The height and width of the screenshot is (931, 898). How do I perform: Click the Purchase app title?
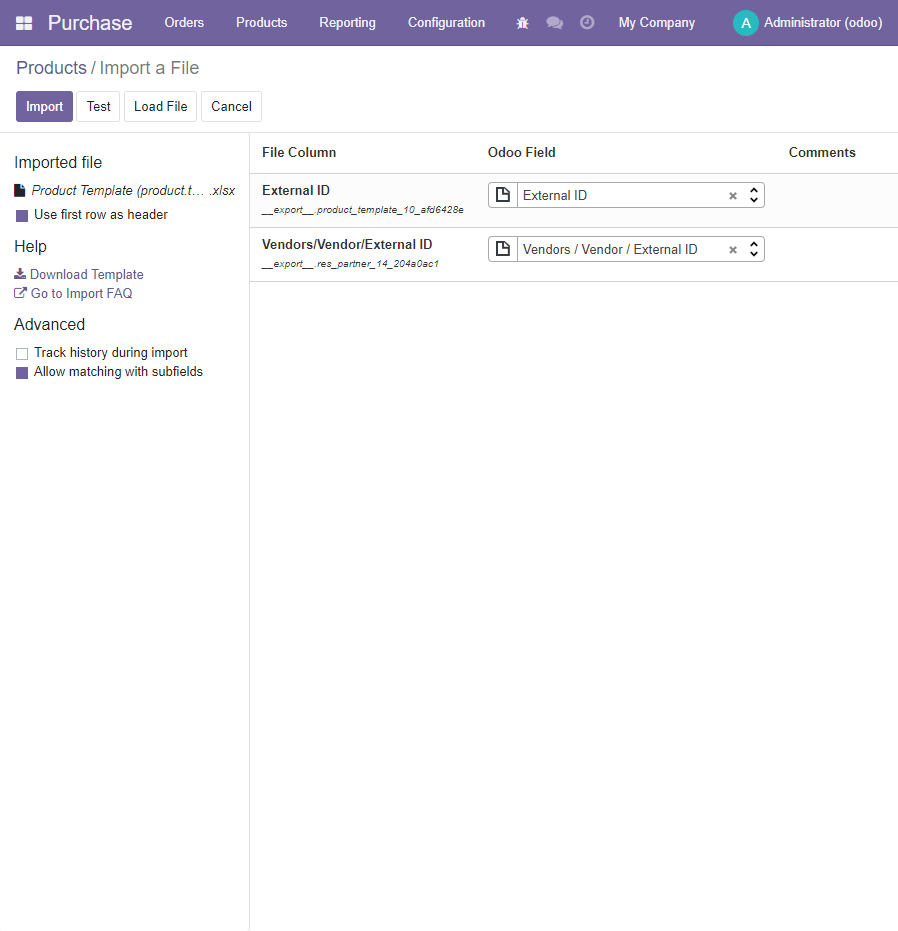[x=90, y=23]
